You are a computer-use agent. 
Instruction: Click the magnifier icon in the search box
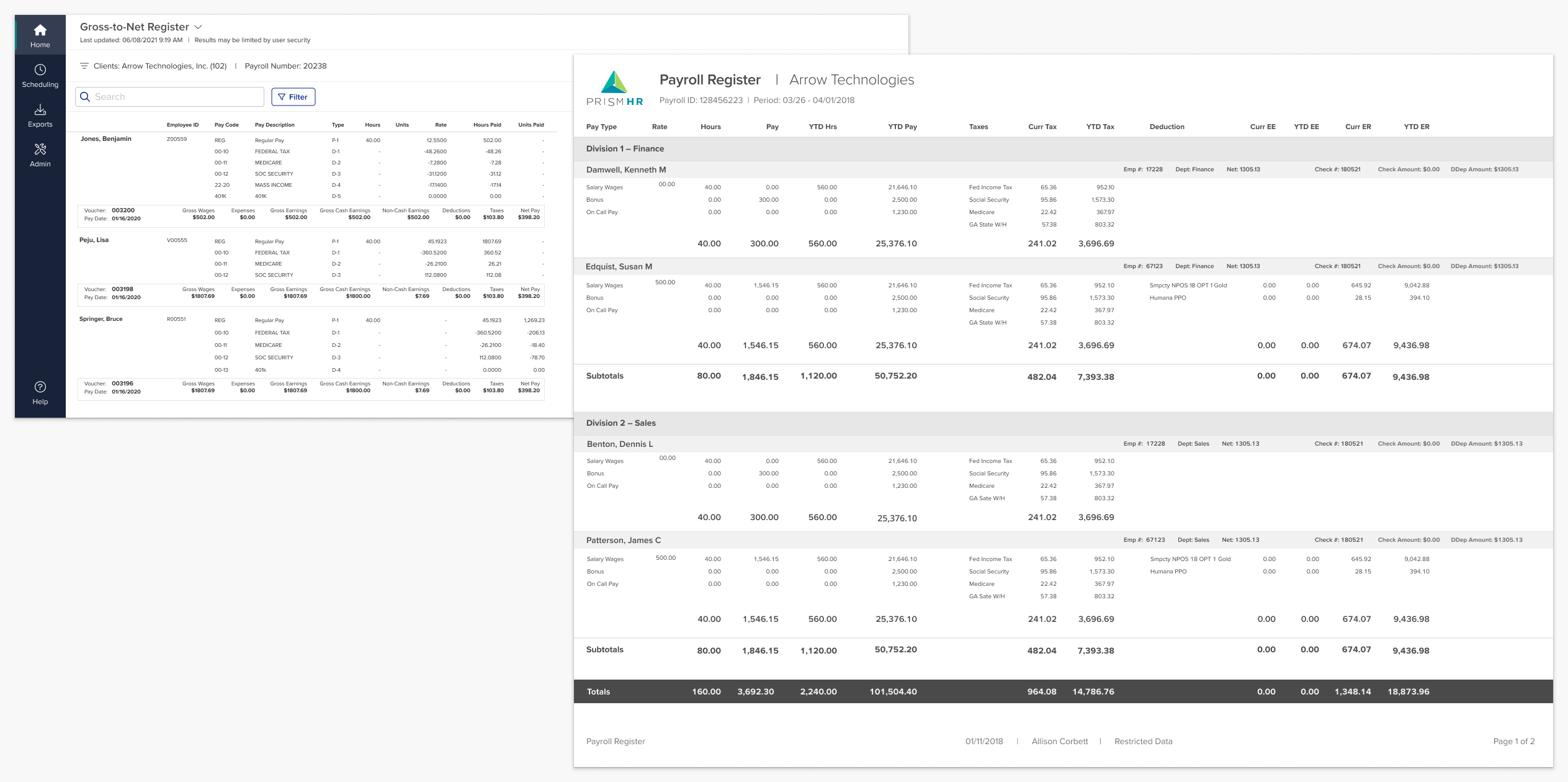pyautogui.click(x=86, y=97)
